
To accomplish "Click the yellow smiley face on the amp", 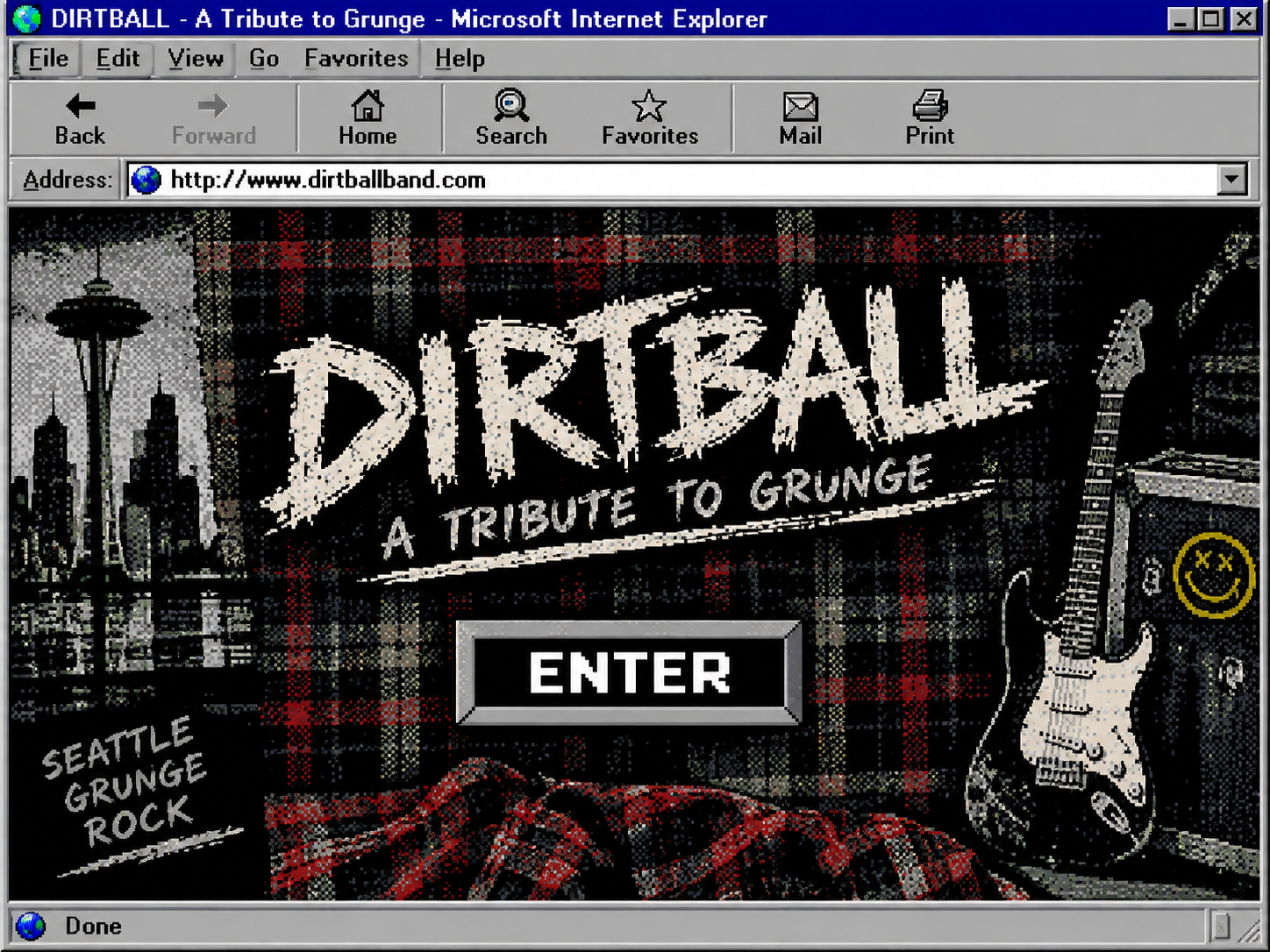I will [x=1214, y=574].
